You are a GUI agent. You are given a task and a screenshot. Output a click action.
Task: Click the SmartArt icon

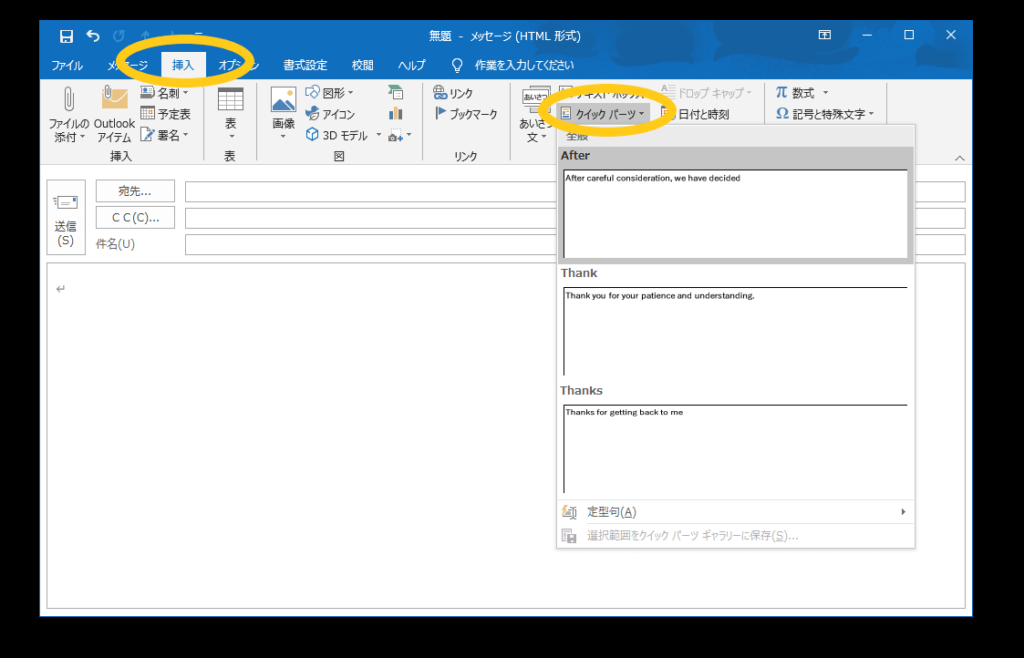coord(396,92)
